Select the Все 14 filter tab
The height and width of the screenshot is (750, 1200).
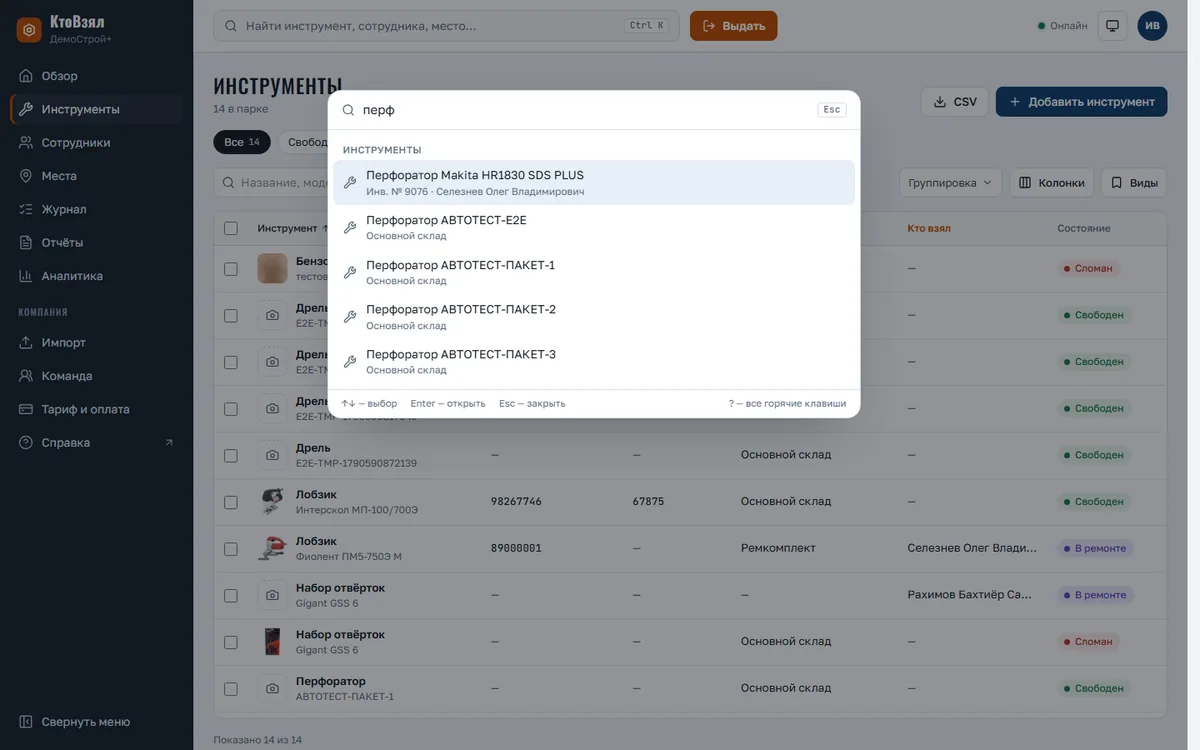(x=242, y=142)
